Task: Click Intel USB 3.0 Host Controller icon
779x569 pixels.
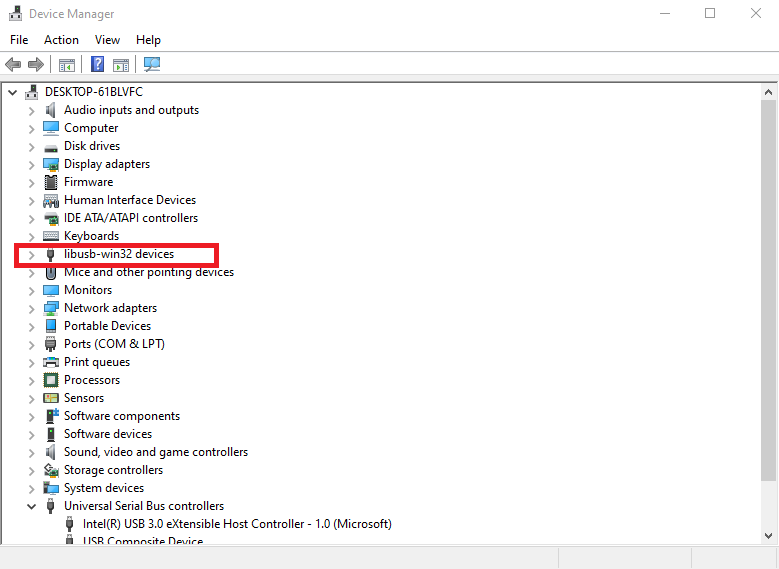Action: 70,524
